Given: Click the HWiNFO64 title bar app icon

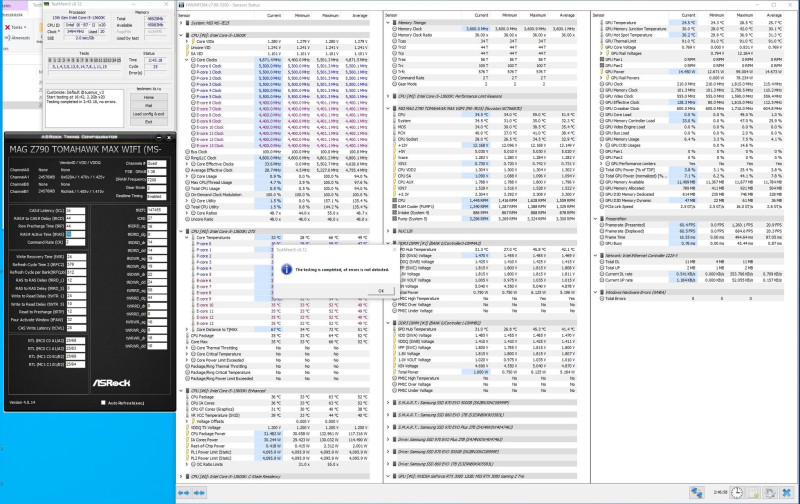Looking at the screenshot, I should [x=183, y=5].
